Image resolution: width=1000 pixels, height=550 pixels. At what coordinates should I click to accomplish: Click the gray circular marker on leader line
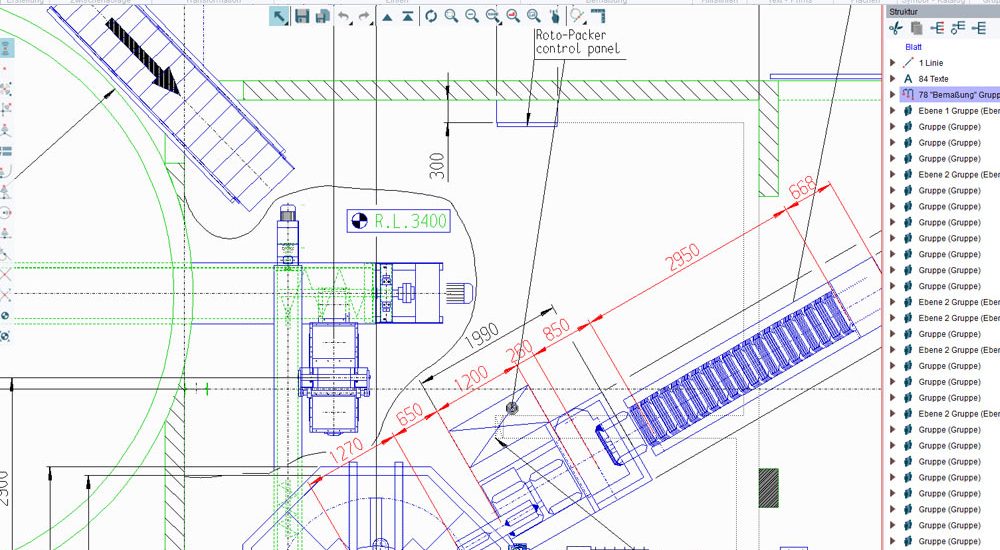[511, 408]
